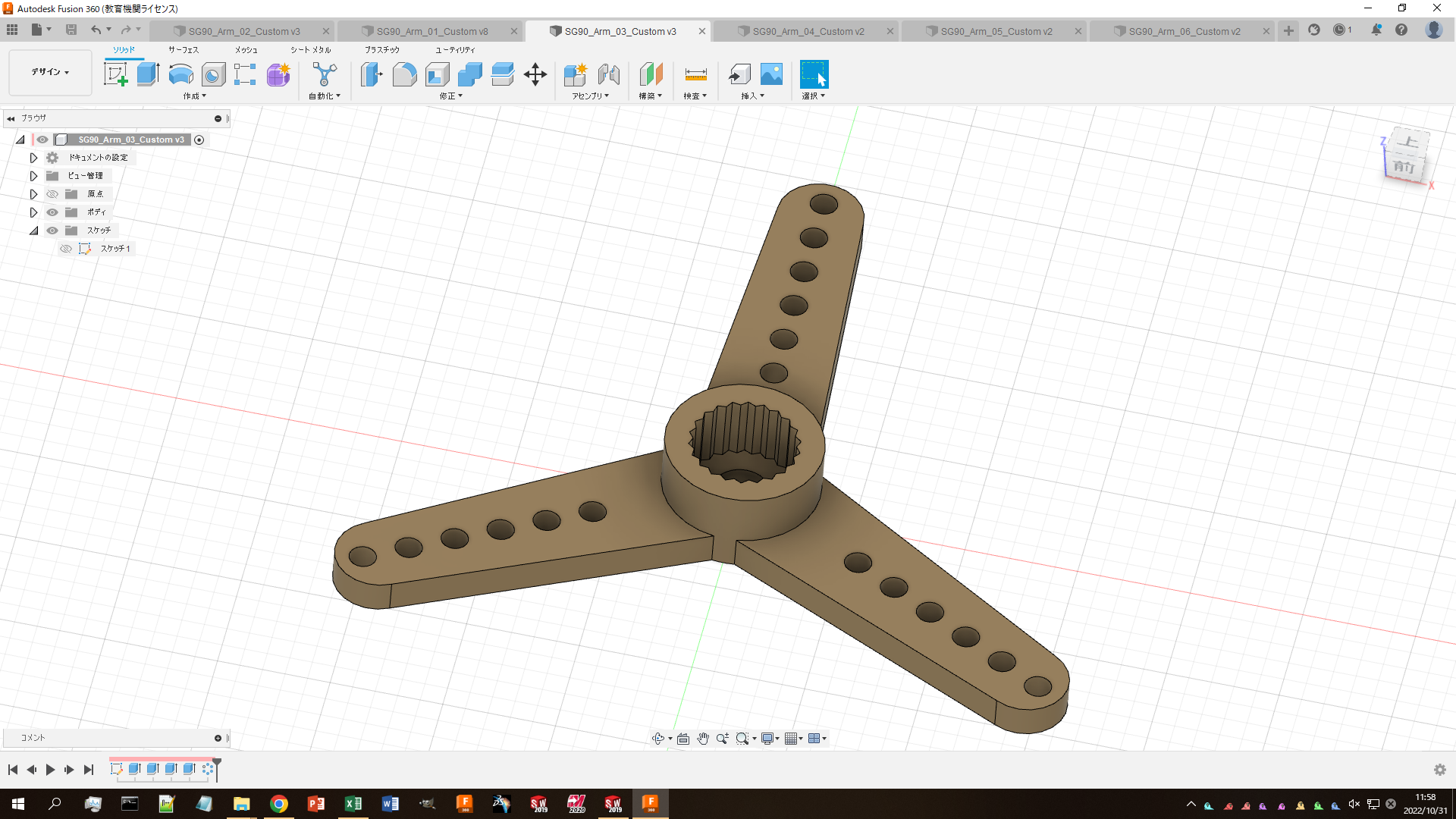This screenshot has height=819, width=1456.
Task: Toggle visibility of the ボディ folder
Action: coord(52,212)
